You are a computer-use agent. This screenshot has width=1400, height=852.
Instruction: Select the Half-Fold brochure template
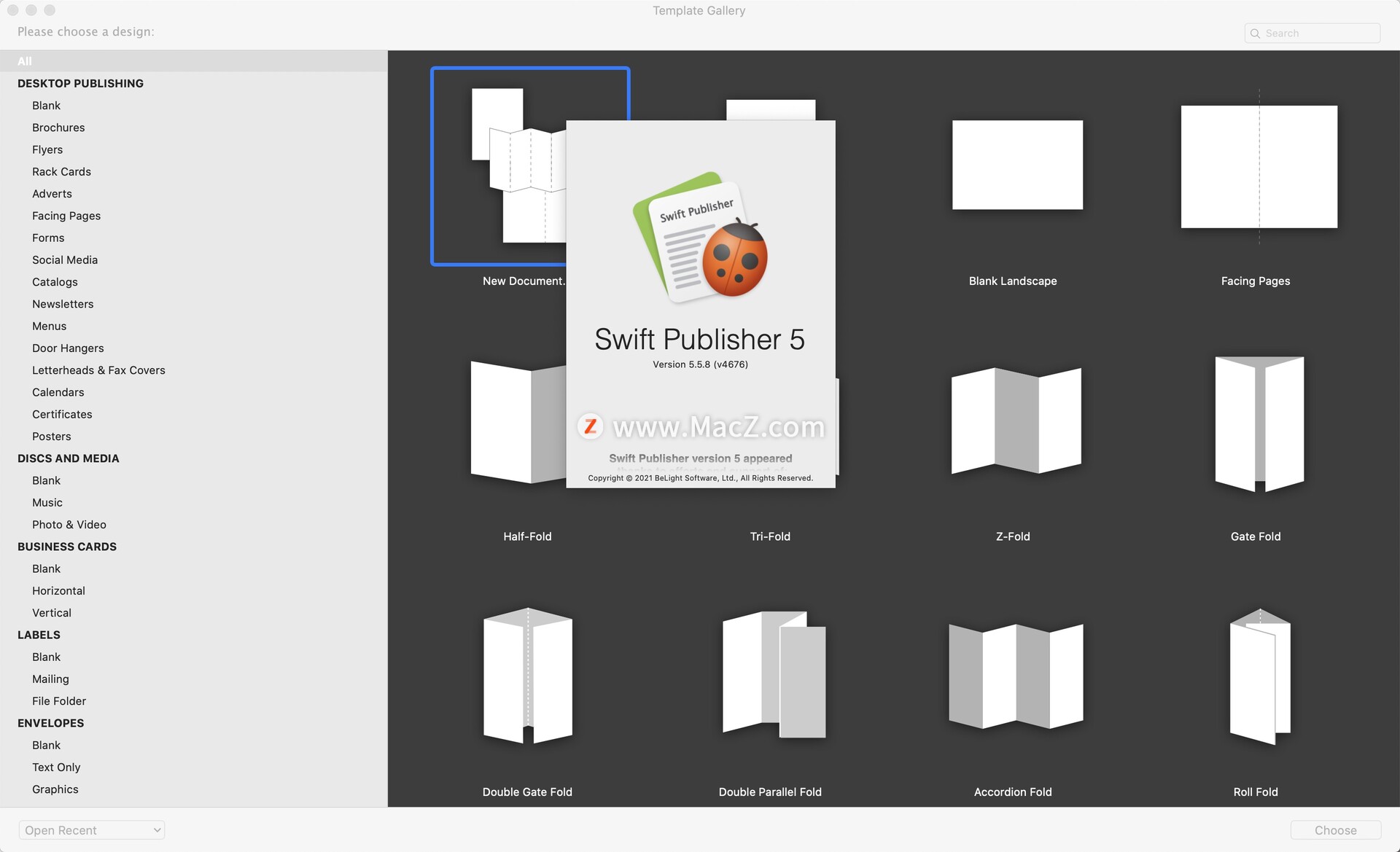point(518,422)
